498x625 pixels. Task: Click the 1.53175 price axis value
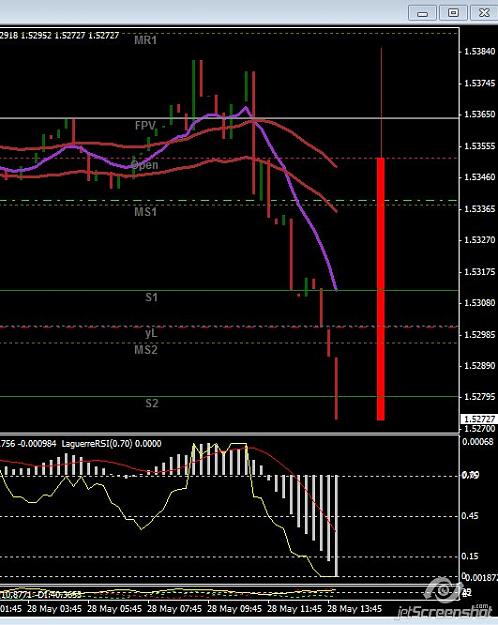click(480, 271)
